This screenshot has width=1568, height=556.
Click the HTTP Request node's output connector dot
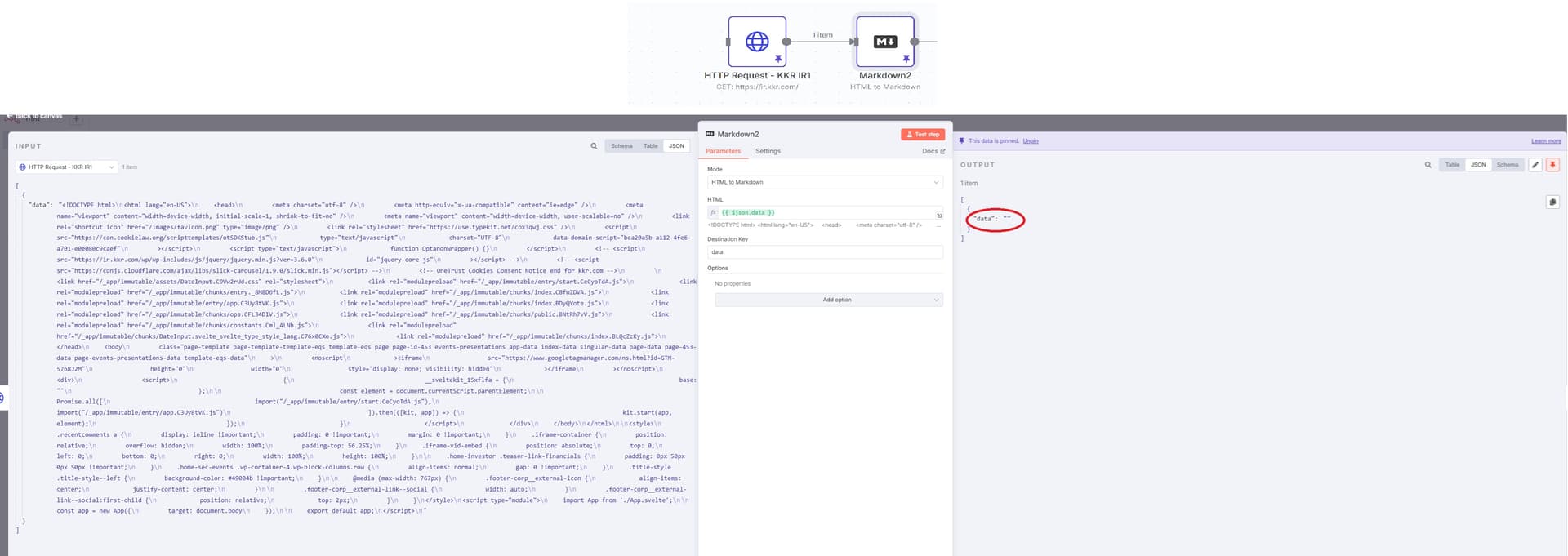pyautogui.click(x=786, y=42)
